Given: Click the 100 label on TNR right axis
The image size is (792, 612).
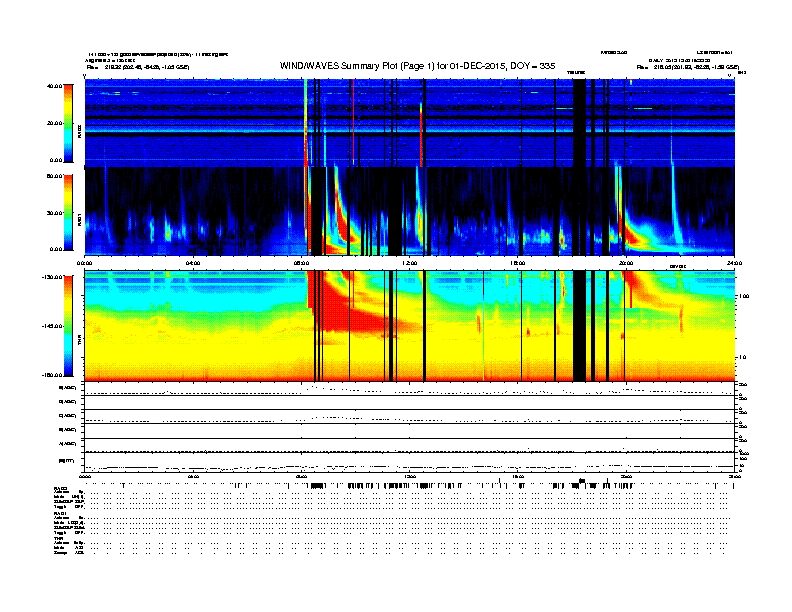Looking at the screenshot, I should pyautogui.click(x=744, y=296).
